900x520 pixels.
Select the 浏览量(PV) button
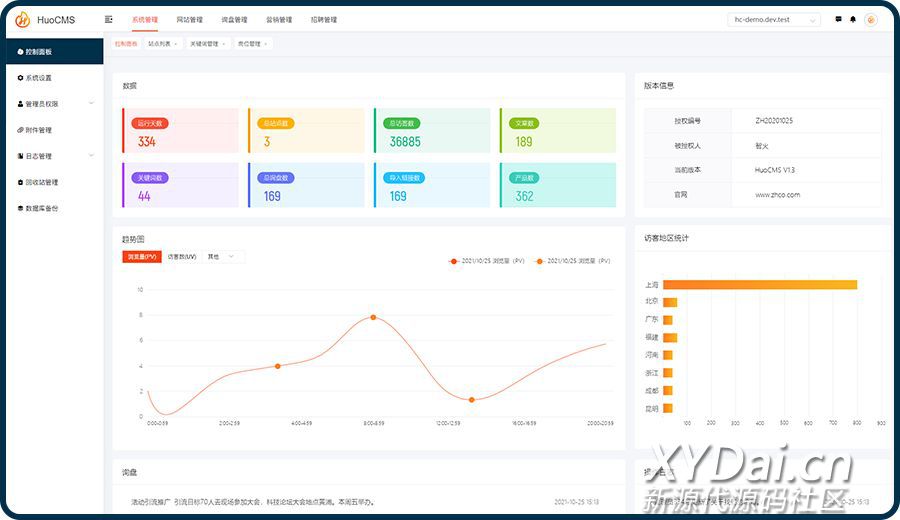coord(141,257)
